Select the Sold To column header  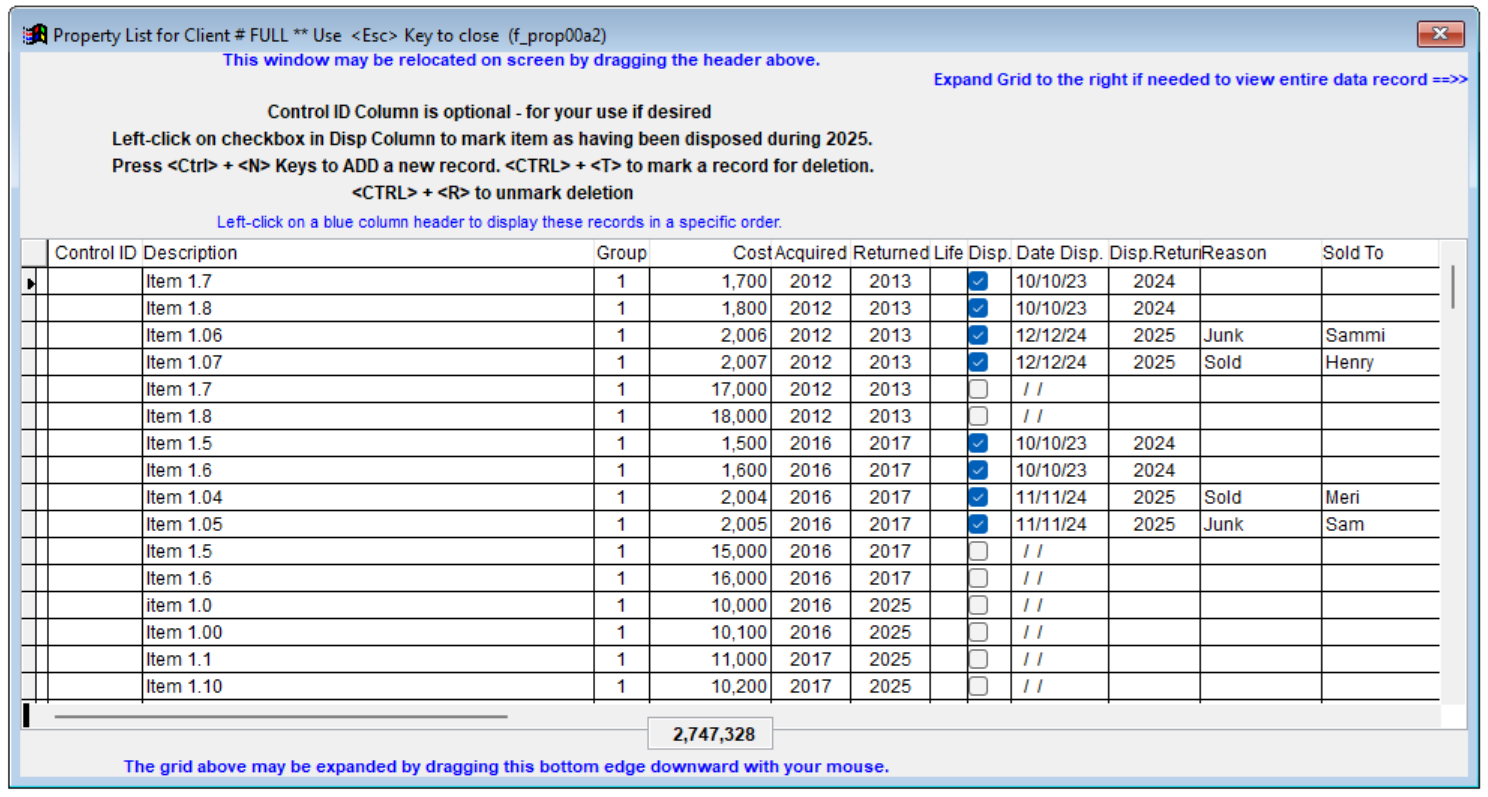tap(1352, 253)
